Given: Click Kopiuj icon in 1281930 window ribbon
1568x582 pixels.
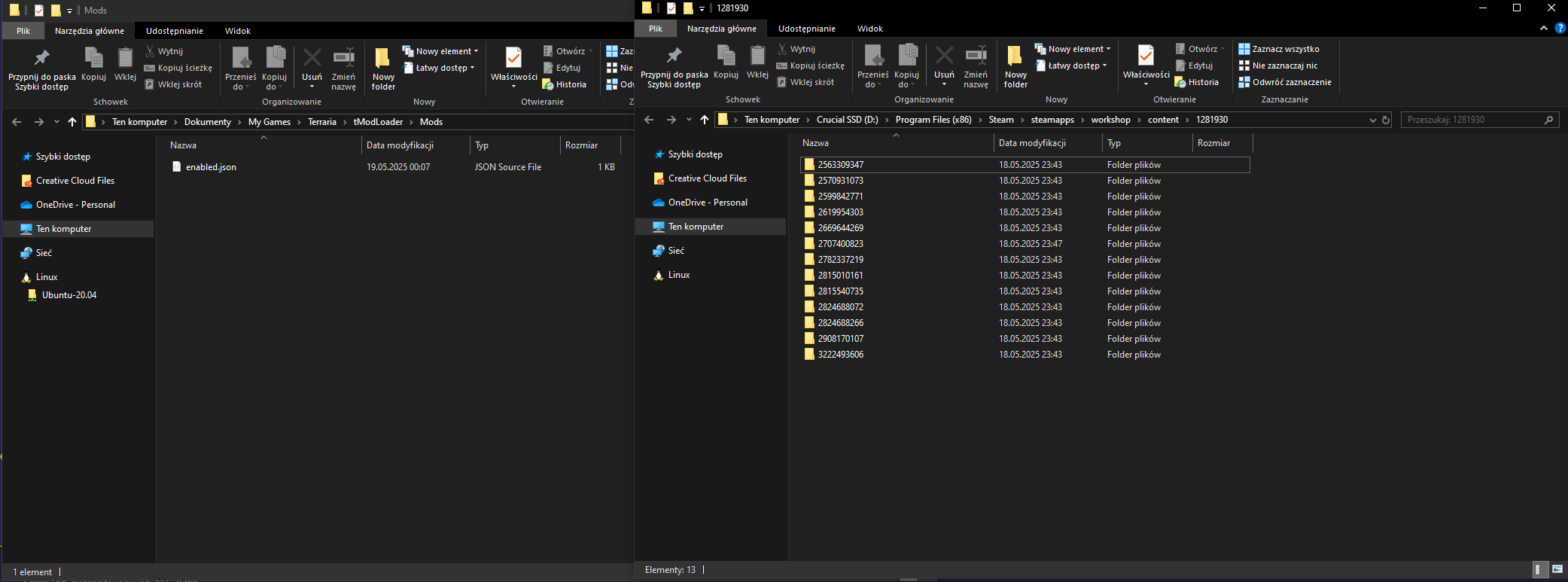Looking at the screenshot, I should coord(726,62).
